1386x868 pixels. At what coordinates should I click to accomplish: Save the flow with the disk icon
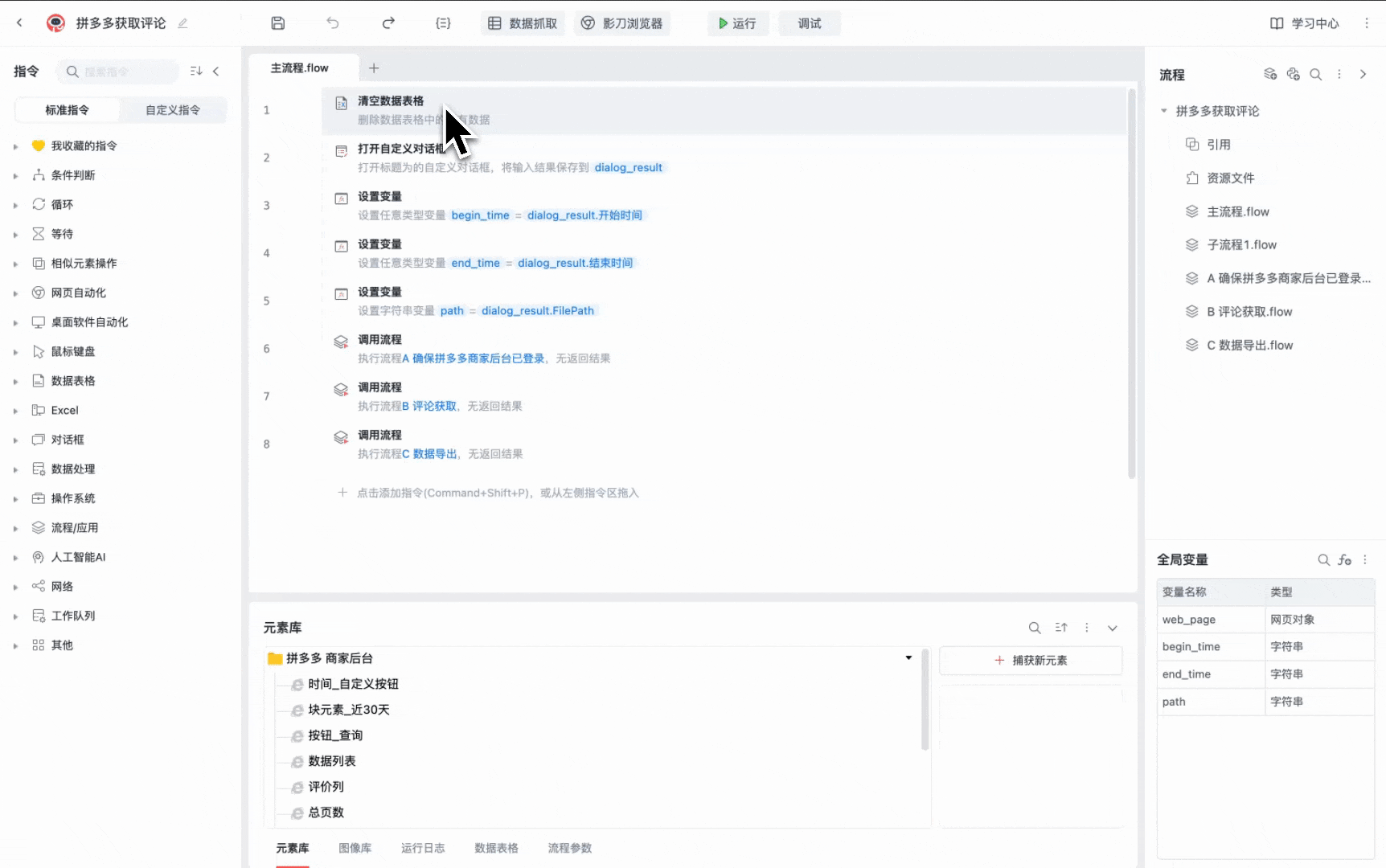[277, 23]
